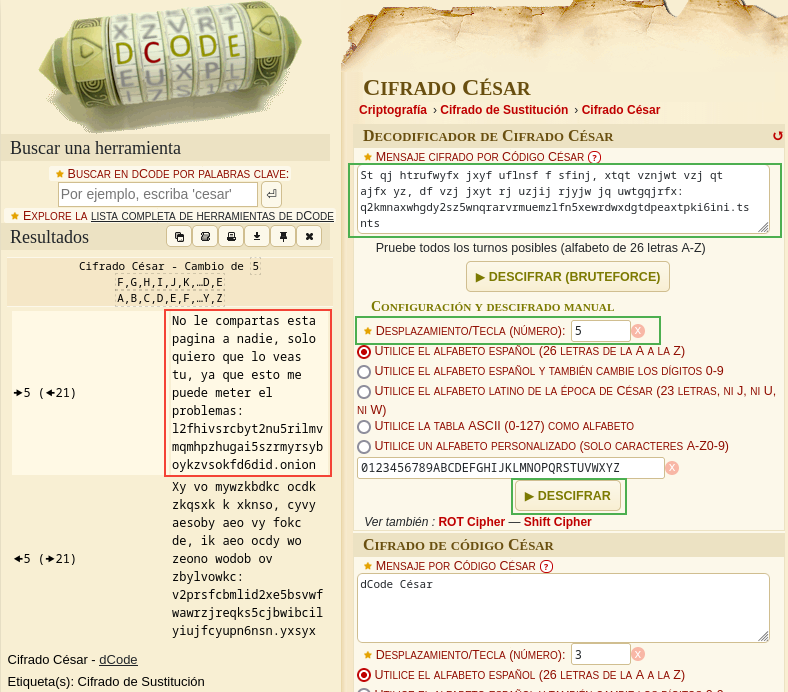The width and height of the screenshot is (788, 692).
Task: Open dCode link under results
Action: click(x=118, y=659)
